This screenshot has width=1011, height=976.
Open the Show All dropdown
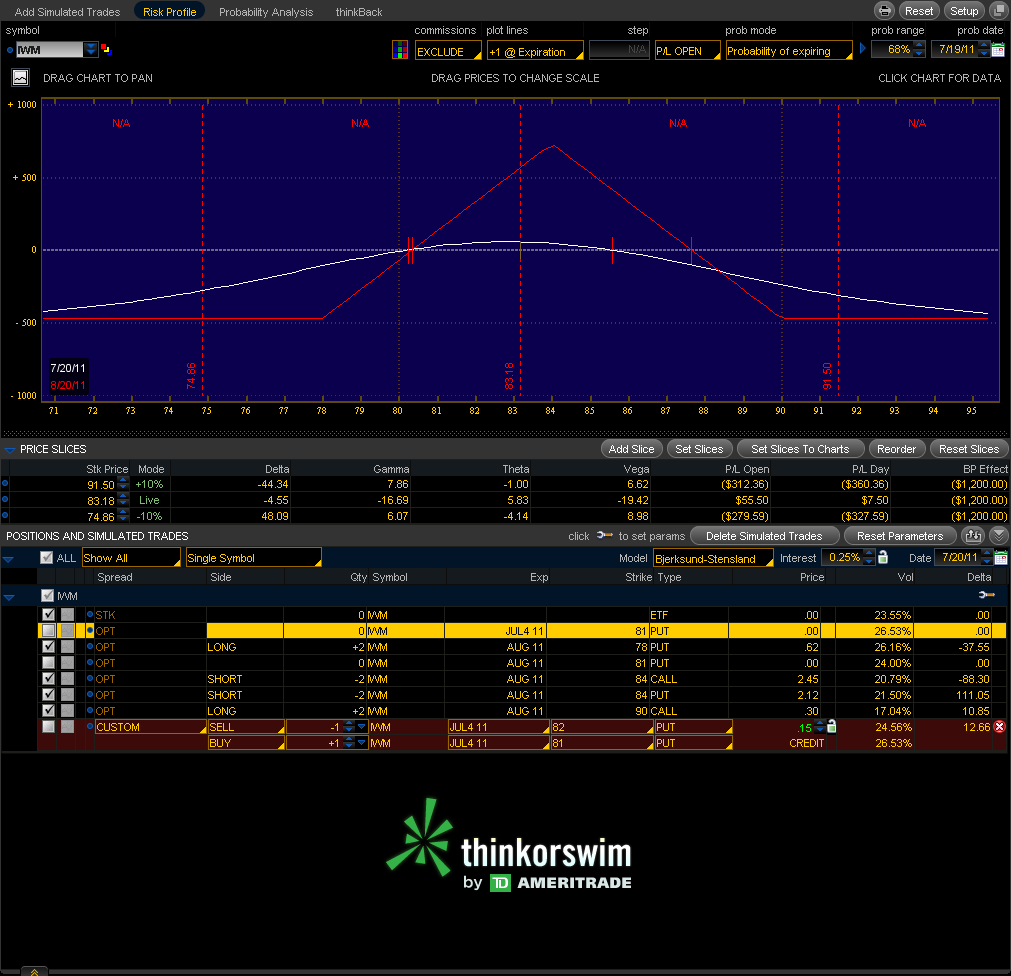pyautogui.click(x=132, y=558)
